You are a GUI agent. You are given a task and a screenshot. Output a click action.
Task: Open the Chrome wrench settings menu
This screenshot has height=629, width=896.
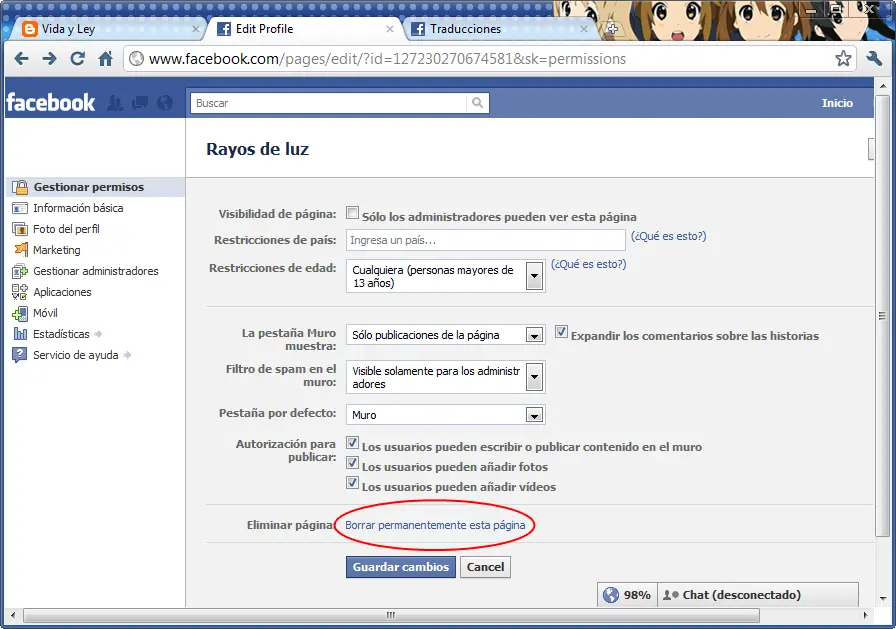pyautogui.click(x=874, y=58)
